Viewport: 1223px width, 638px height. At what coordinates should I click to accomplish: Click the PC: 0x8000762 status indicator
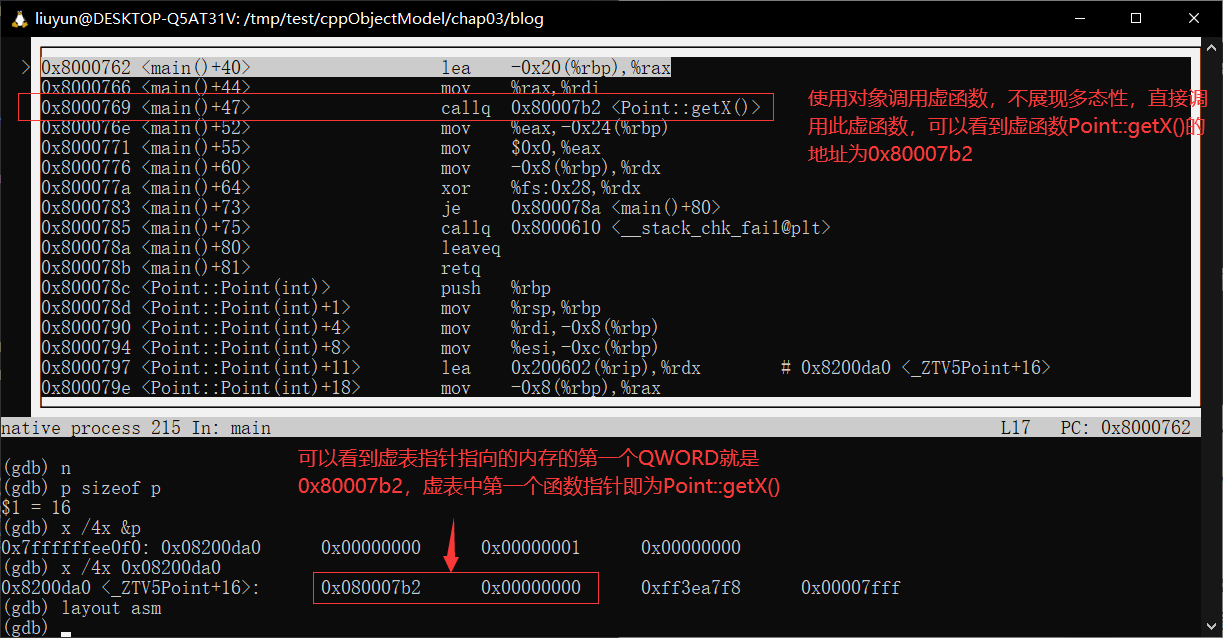coord(1125,428)
